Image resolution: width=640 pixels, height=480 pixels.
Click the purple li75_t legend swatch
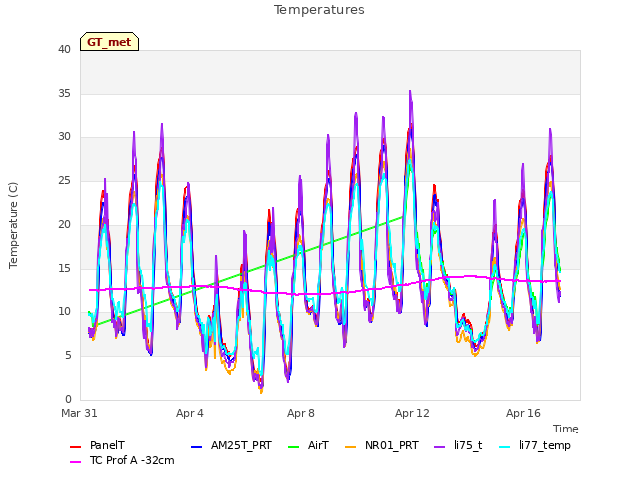(440, 447)
